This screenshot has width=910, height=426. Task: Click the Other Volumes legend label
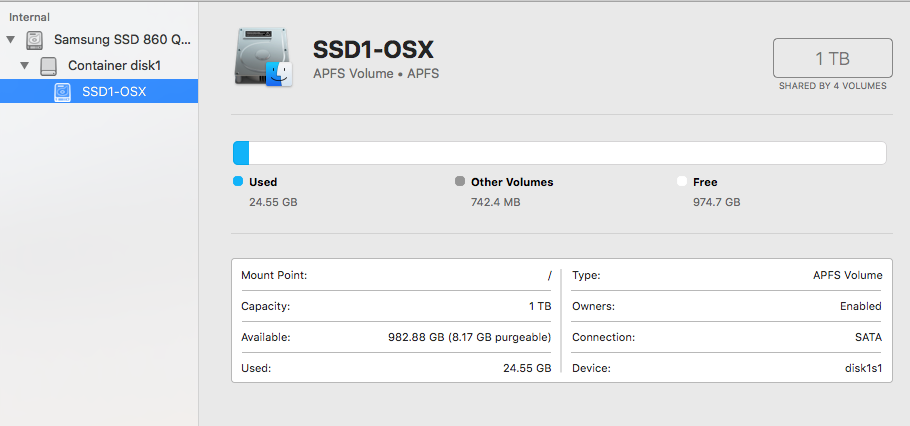pos(512,182)
